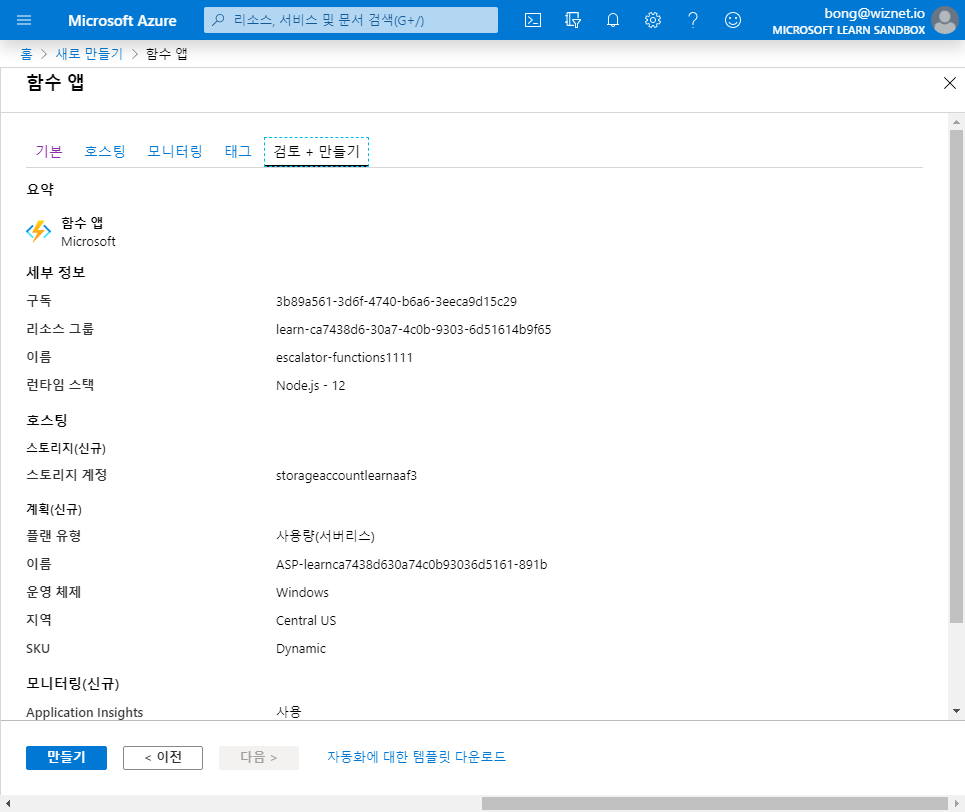The width and height of the screenshot is (965, 812).
Task: Click the 요약 heading
Action: [40, 190]
